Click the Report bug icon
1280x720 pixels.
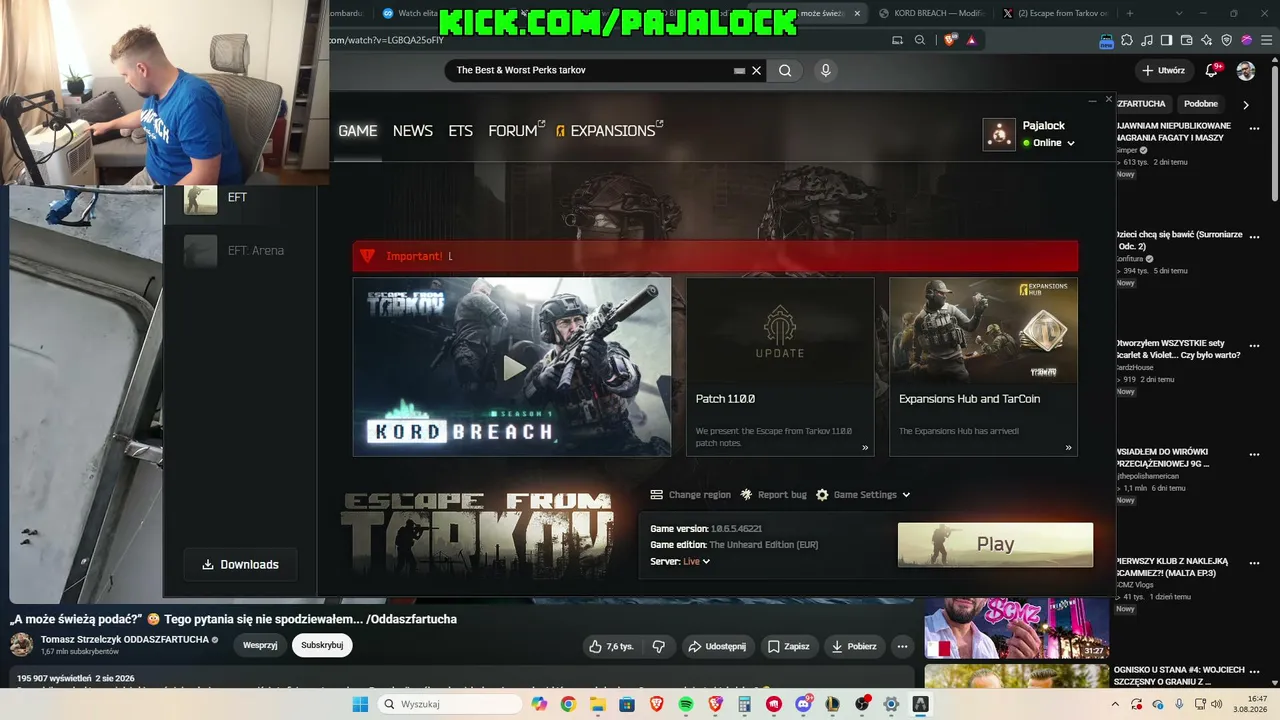pyautogui.click(x=746, y=495)
